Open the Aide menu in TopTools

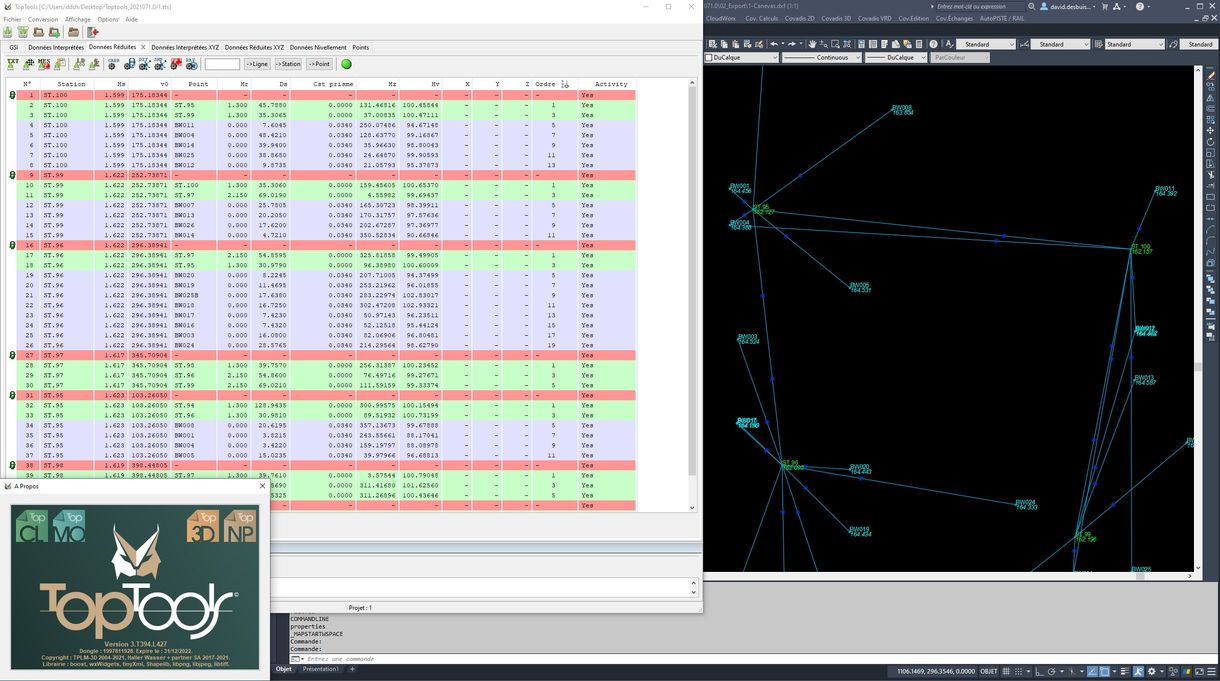coord(131,19)
